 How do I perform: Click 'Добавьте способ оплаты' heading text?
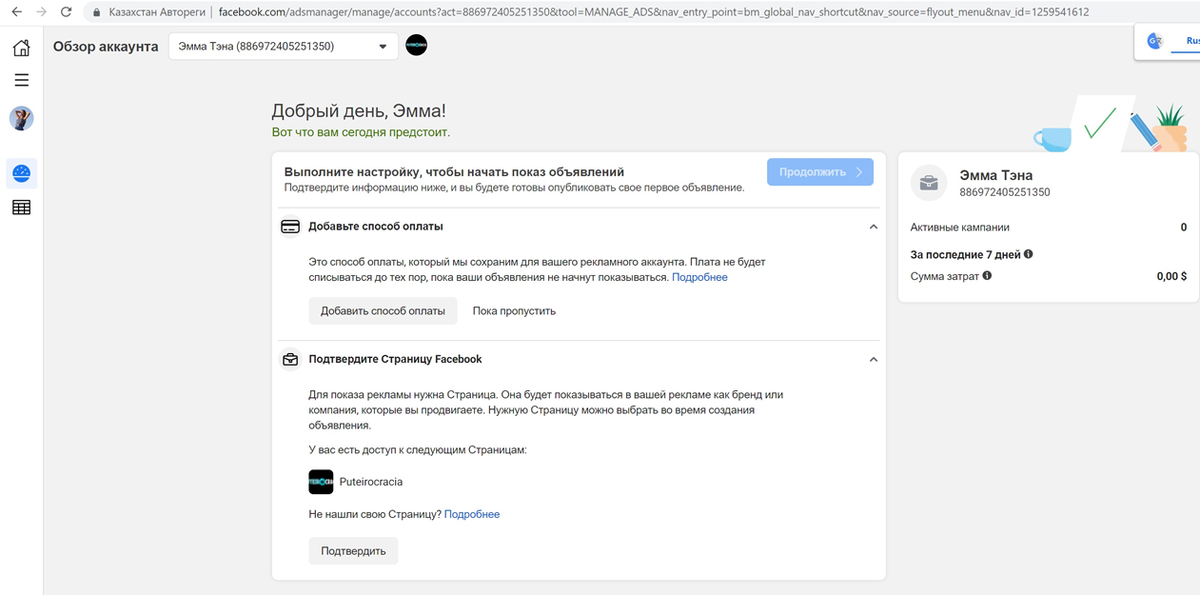point(375,227)
